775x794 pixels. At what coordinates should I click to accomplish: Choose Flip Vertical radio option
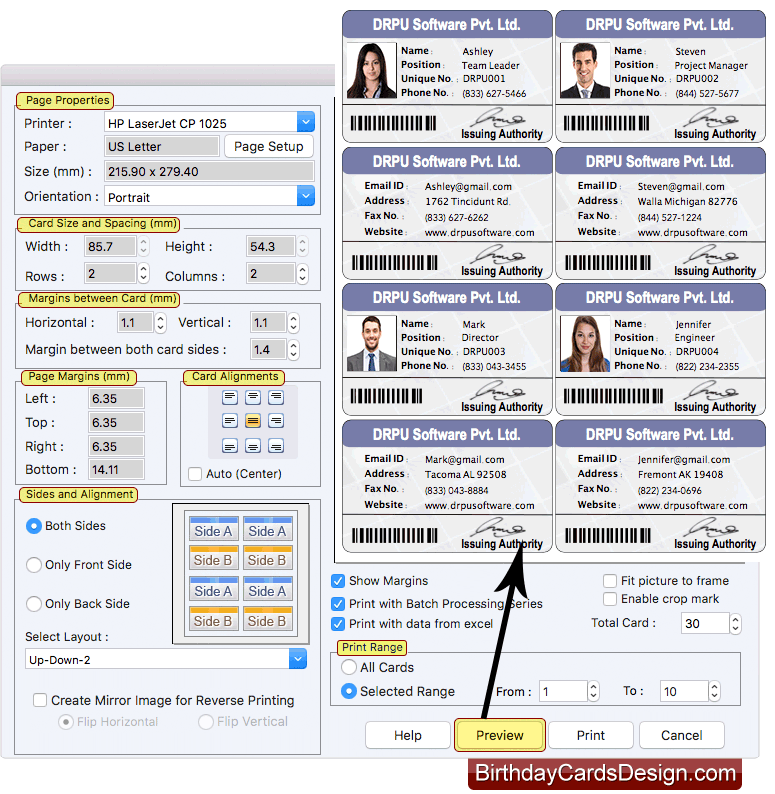(206, 722)
